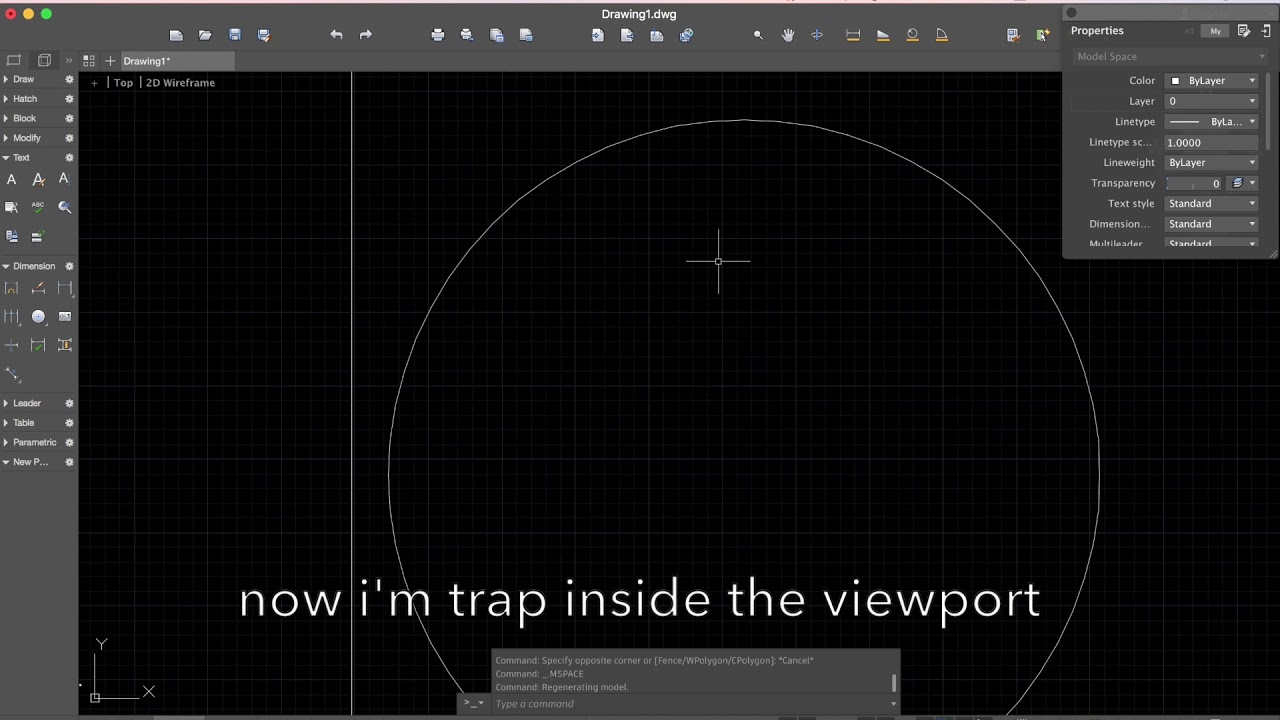This screenshot has height=720, width=1280.
Task: Select the Multiline Text tool
Action: tap(12, 179)
